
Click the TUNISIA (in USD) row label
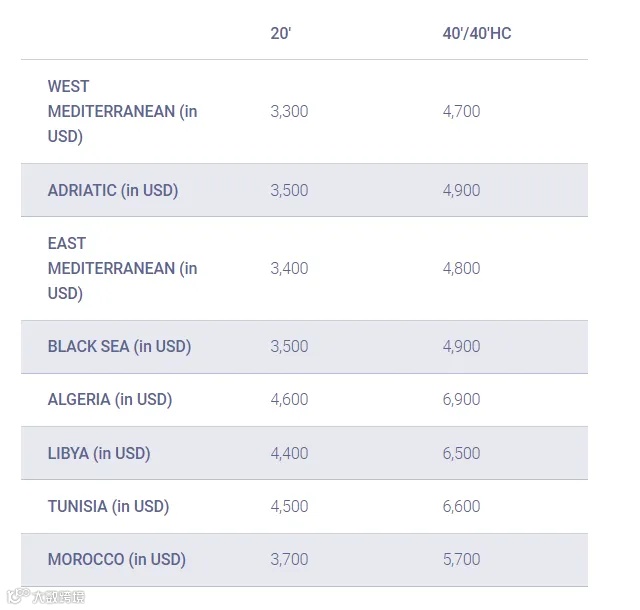pyautogui.click(x=108, y=506)
